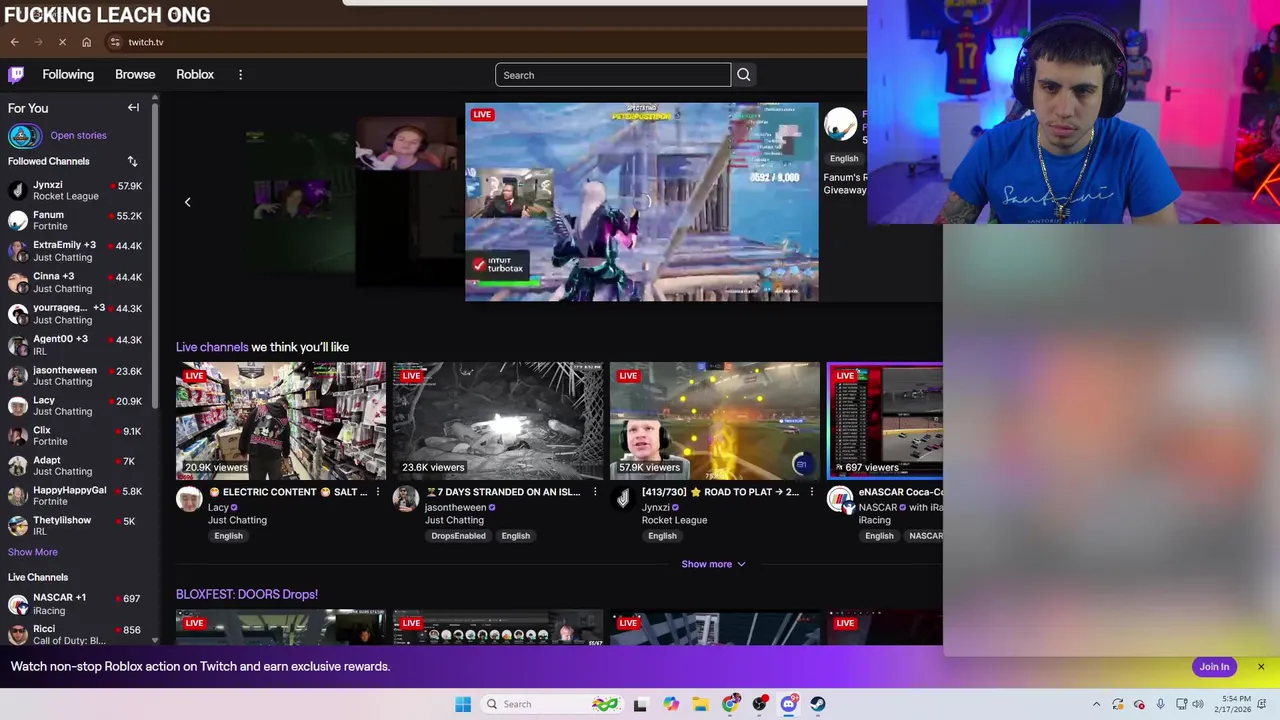Open options menu for jasontheween stream card
Image resolution: width=1280 pixels, height=720 pixels.
pos(594,492)
